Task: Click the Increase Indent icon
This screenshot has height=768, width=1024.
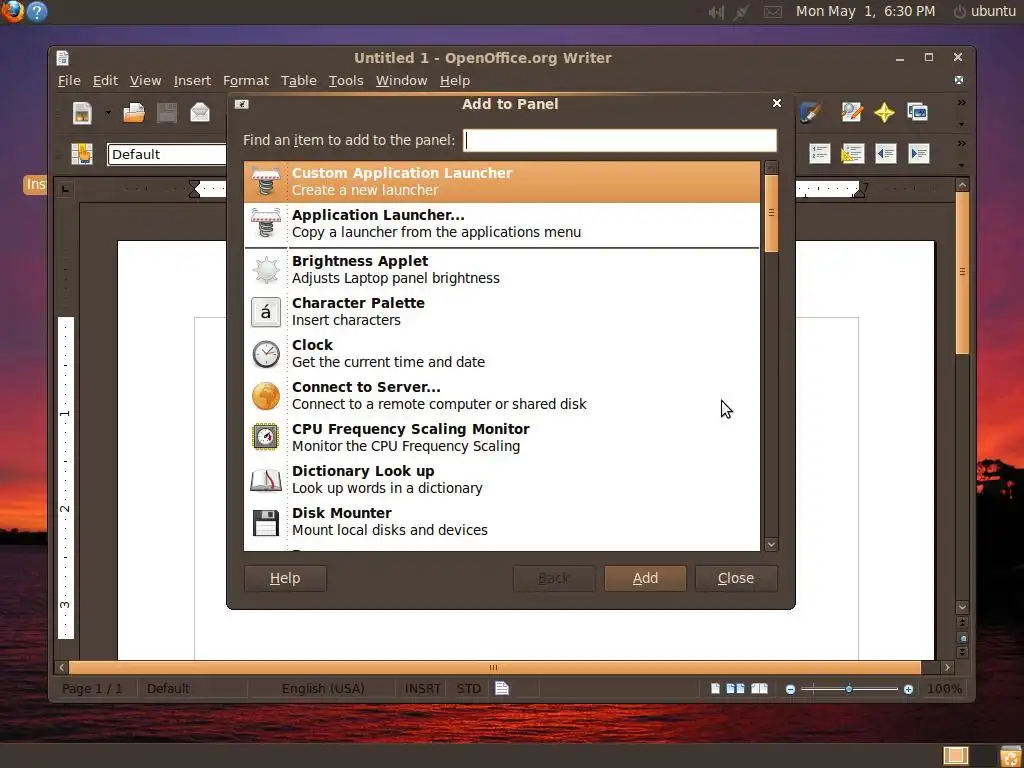Action: coord(919,153)
